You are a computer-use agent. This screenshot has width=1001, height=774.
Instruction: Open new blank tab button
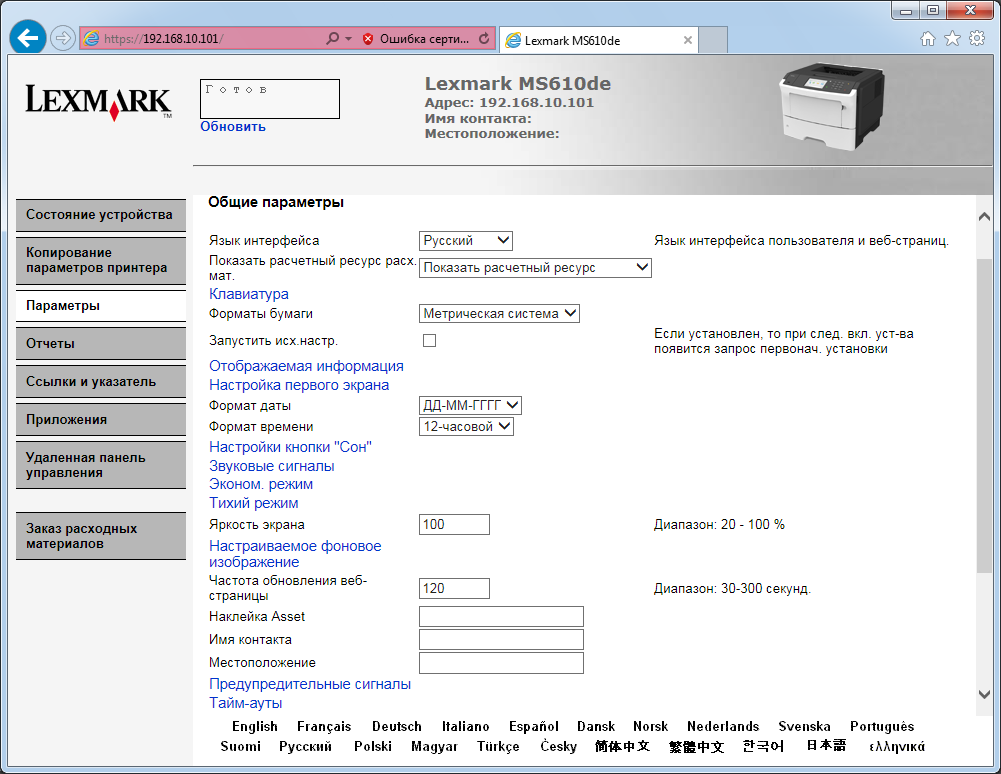(x=713, y=40)
